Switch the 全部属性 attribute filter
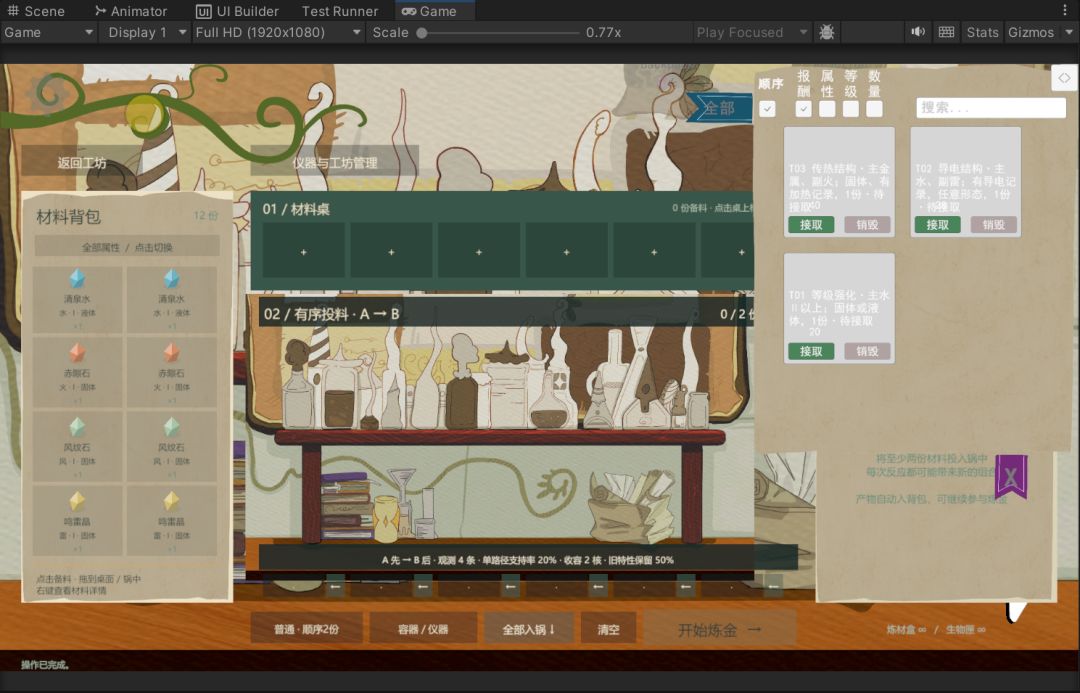1080x693 pixels. point(127,247)
